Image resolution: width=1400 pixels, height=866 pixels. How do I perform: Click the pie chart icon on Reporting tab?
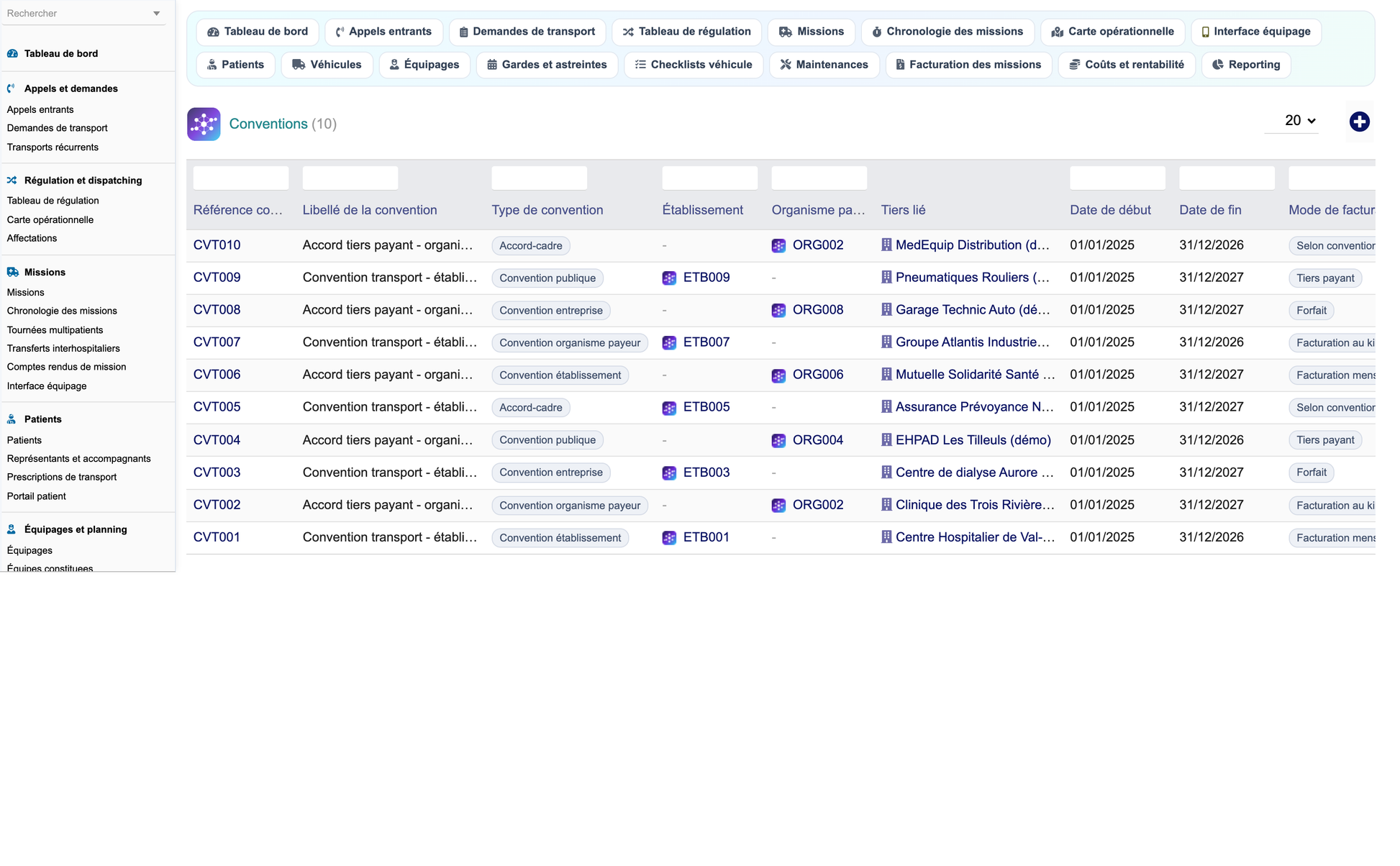coord(1218,65)
